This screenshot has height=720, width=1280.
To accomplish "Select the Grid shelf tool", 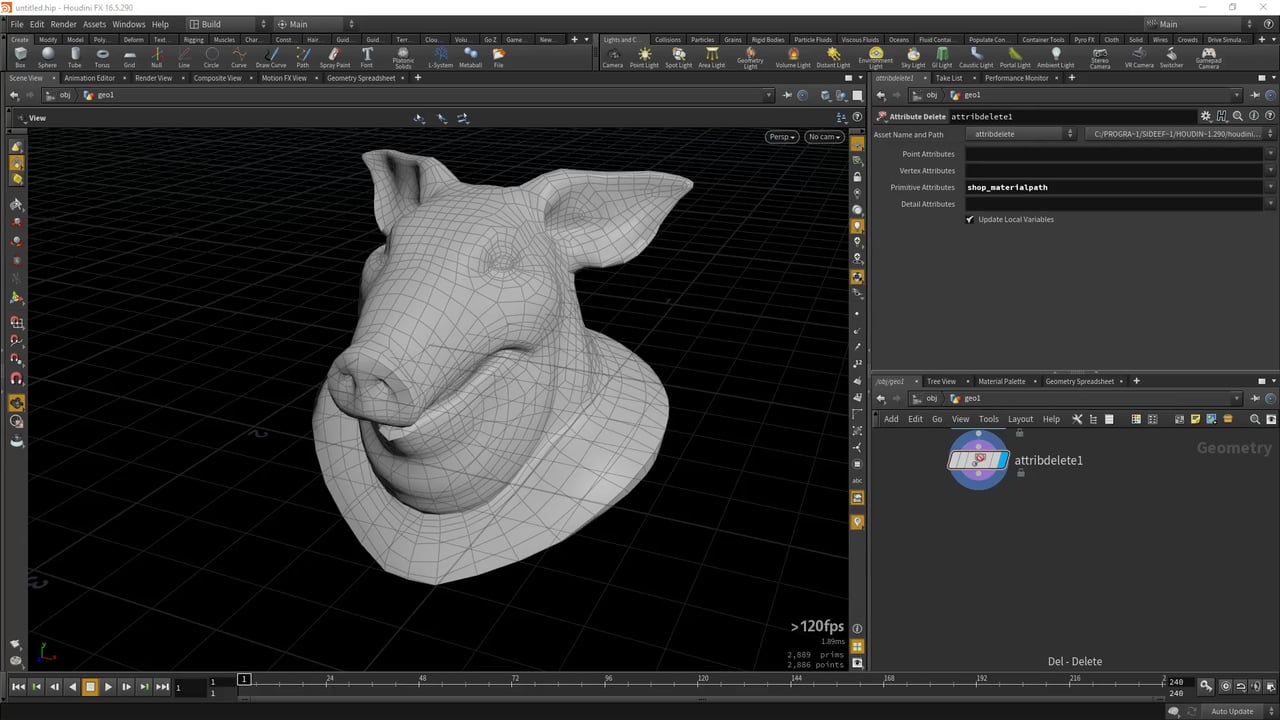I will 129,58.
